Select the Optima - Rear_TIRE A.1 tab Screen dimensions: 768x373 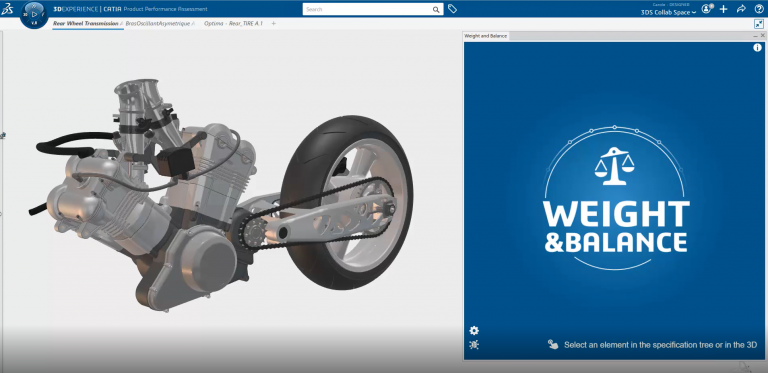click(233, 23)
